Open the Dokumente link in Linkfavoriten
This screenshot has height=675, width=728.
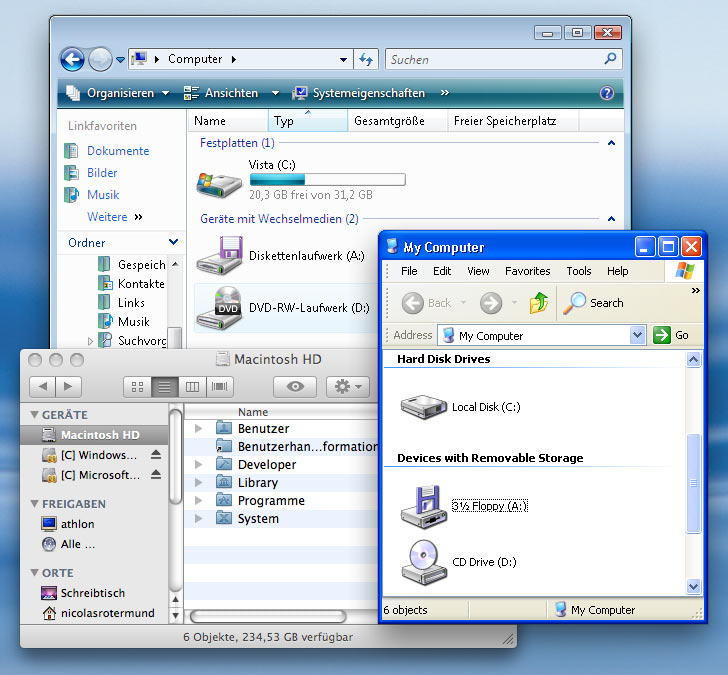point(118,151)
